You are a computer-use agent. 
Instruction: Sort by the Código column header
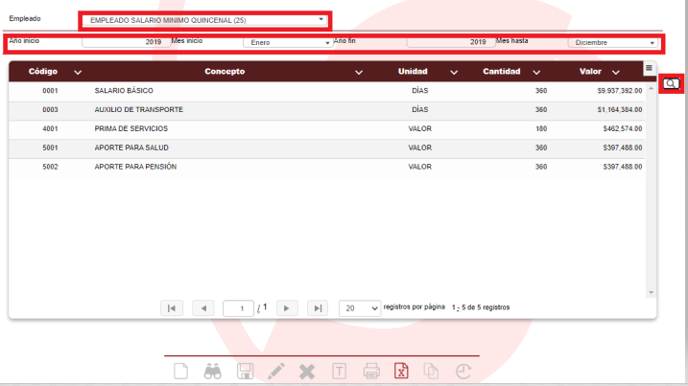(43, 71)
